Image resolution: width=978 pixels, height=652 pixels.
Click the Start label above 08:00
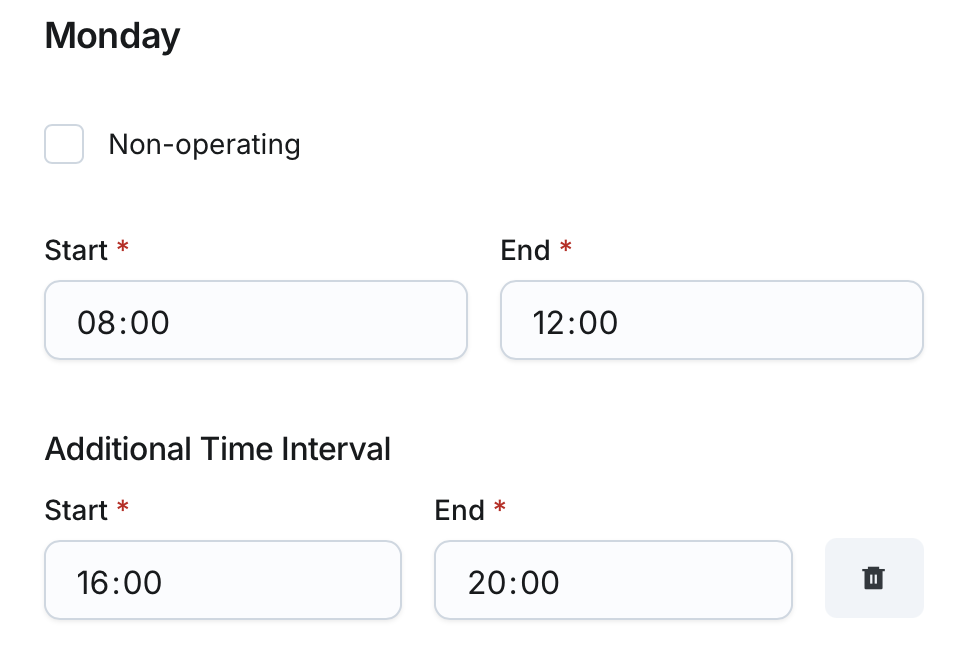pos(76,250)
